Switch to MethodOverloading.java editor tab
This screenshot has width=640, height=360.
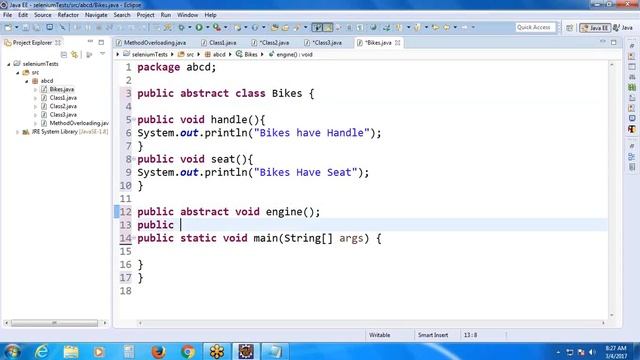pos(151,42)
